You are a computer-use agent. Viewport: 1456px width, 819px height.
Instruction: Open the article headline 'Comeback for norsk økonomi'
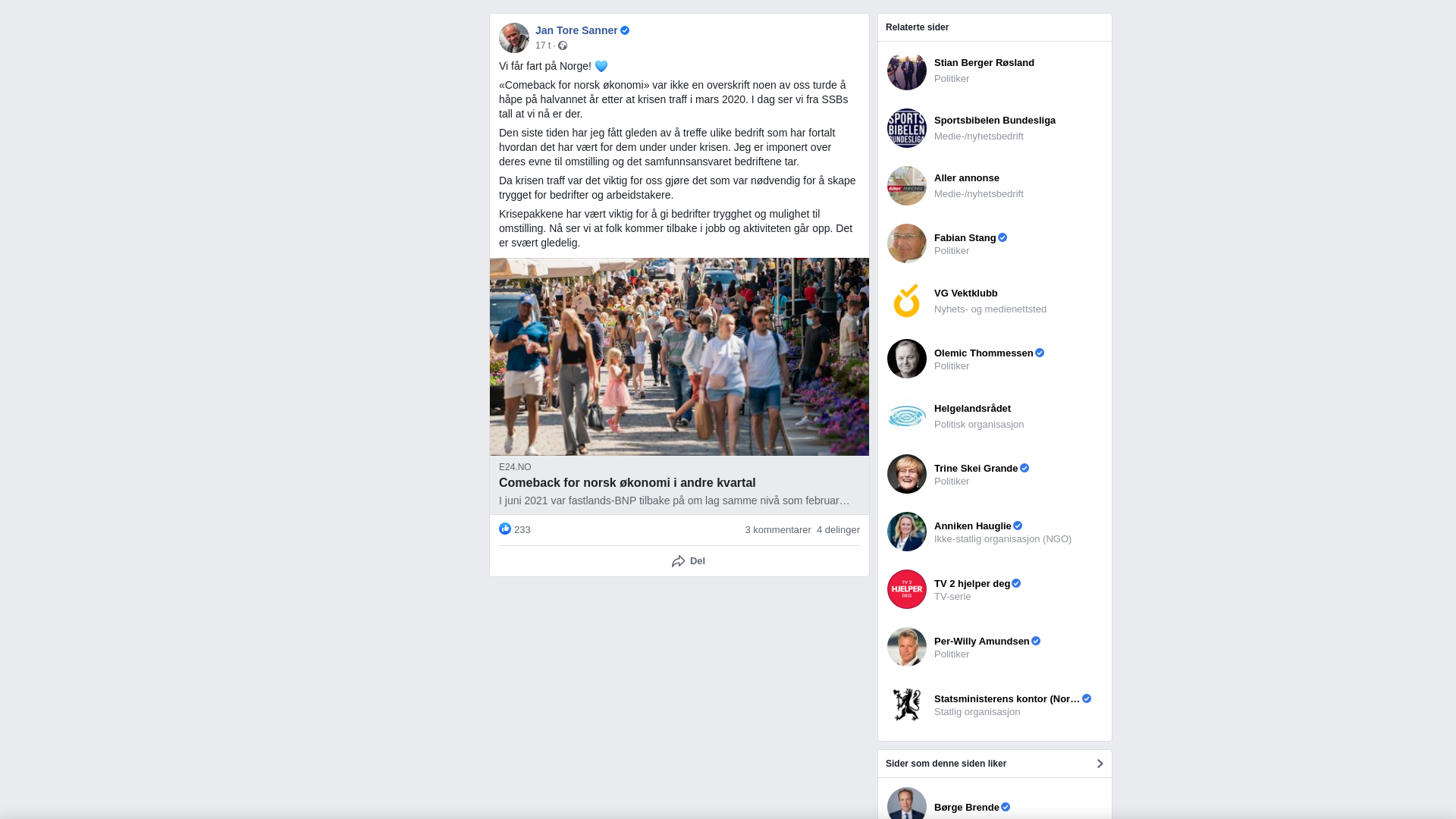click(627, 483)
